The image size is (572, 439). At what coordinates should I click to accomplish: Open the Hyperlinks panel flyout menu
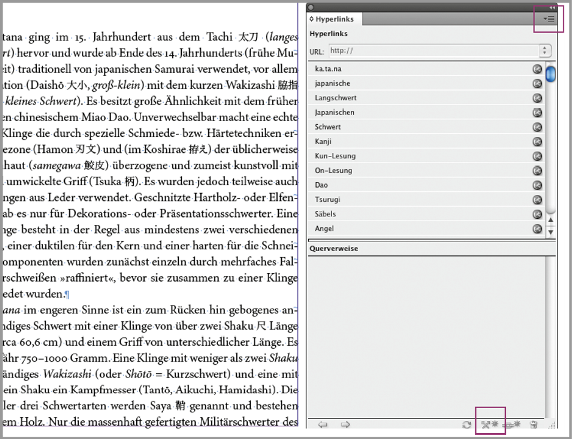coord(549,19)
